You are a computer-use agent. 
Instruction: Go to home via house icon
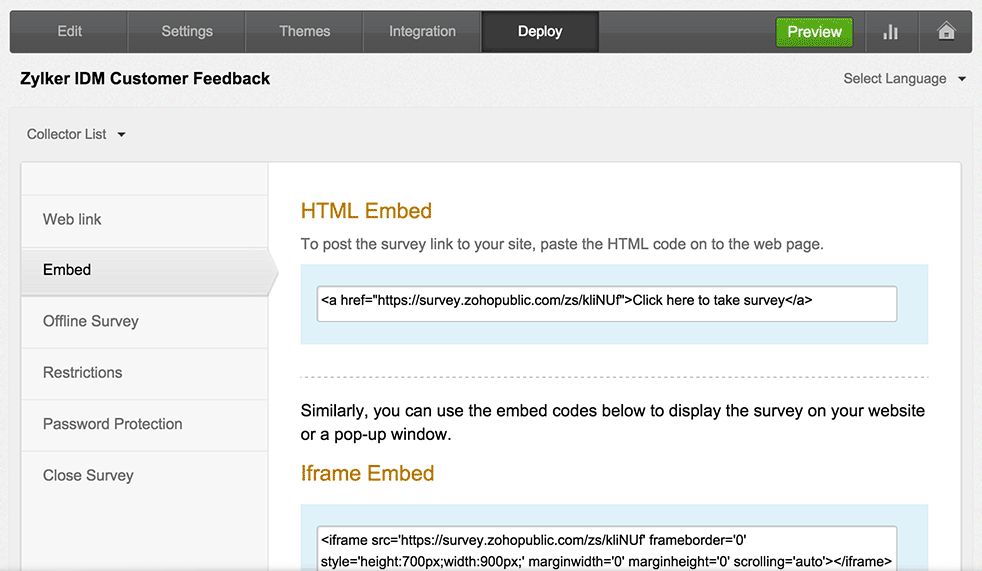tap(946, 31)
